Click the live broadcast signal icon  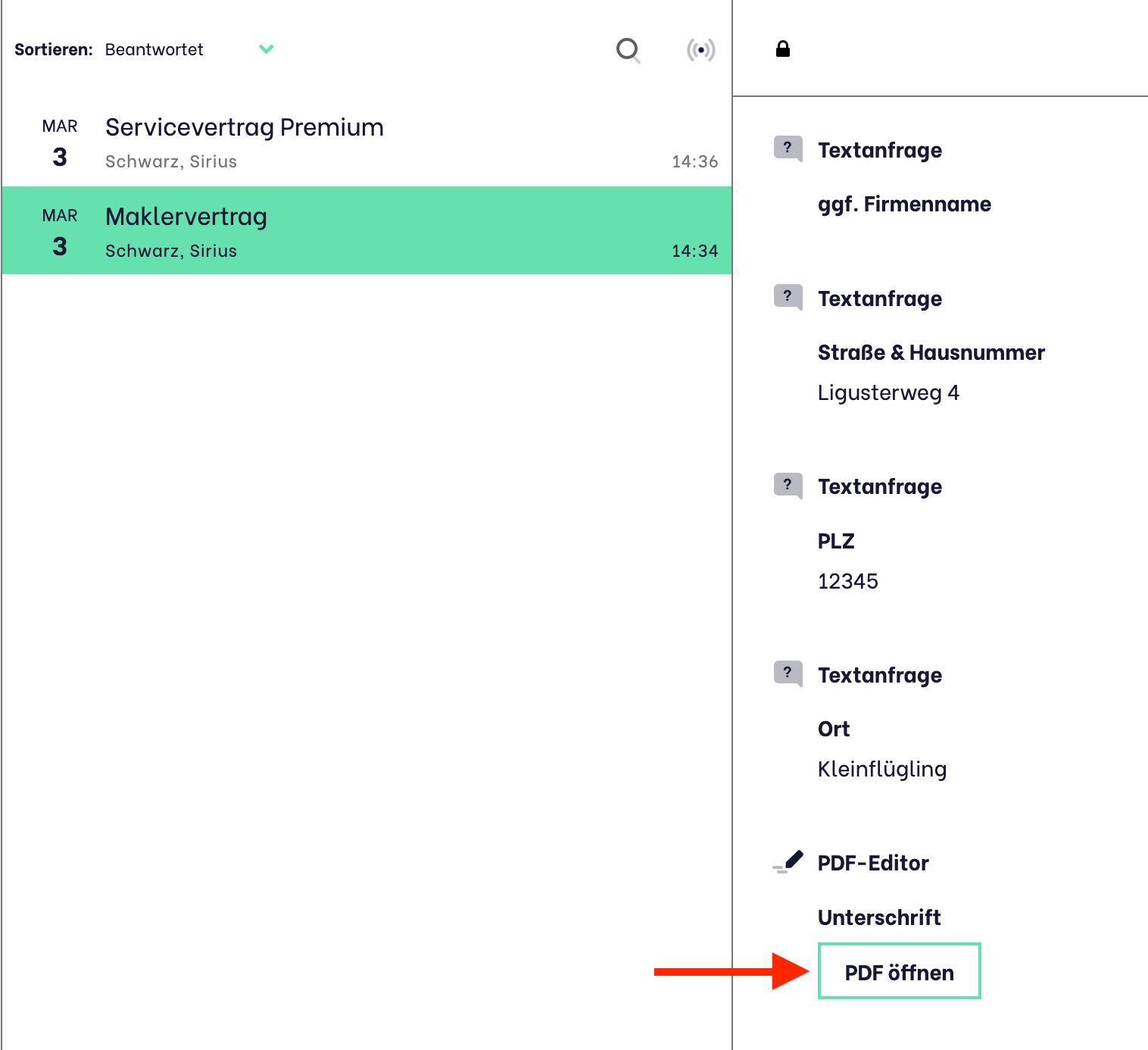pos(700,50)
